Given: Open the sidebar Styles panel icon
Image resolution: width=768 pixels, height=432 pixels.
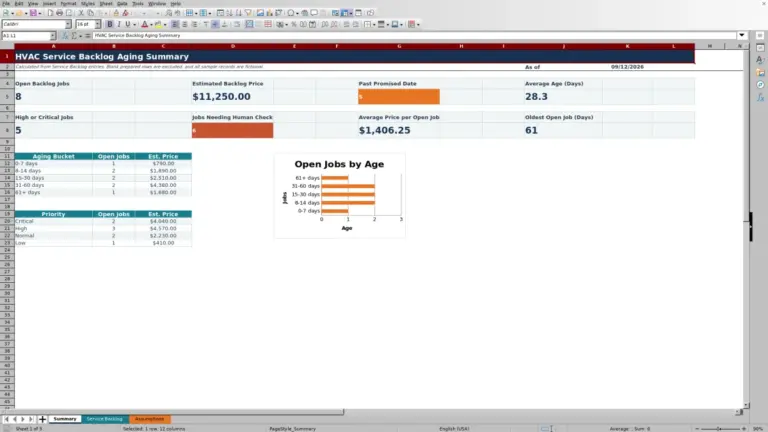Looking at the screenshot, I should pos(760,60).
